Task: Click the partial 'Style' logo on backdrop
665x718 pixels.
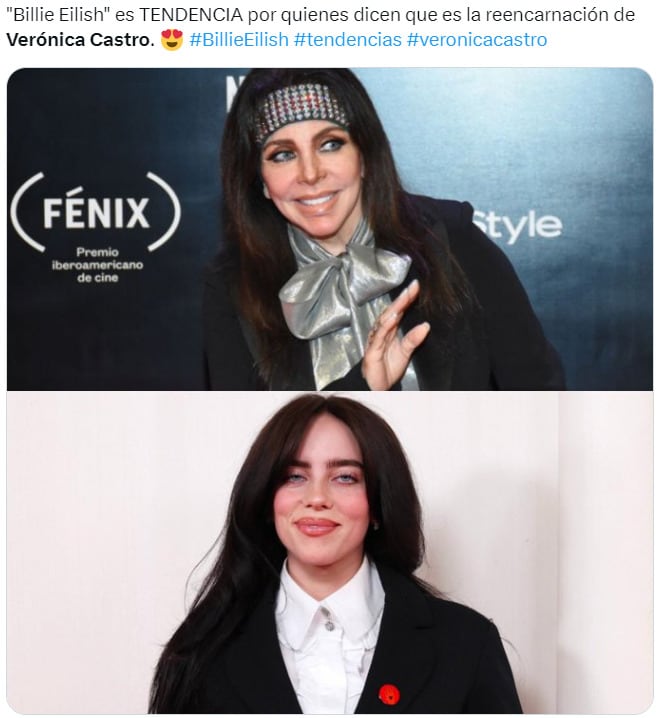Action: (x=517, y=226)
